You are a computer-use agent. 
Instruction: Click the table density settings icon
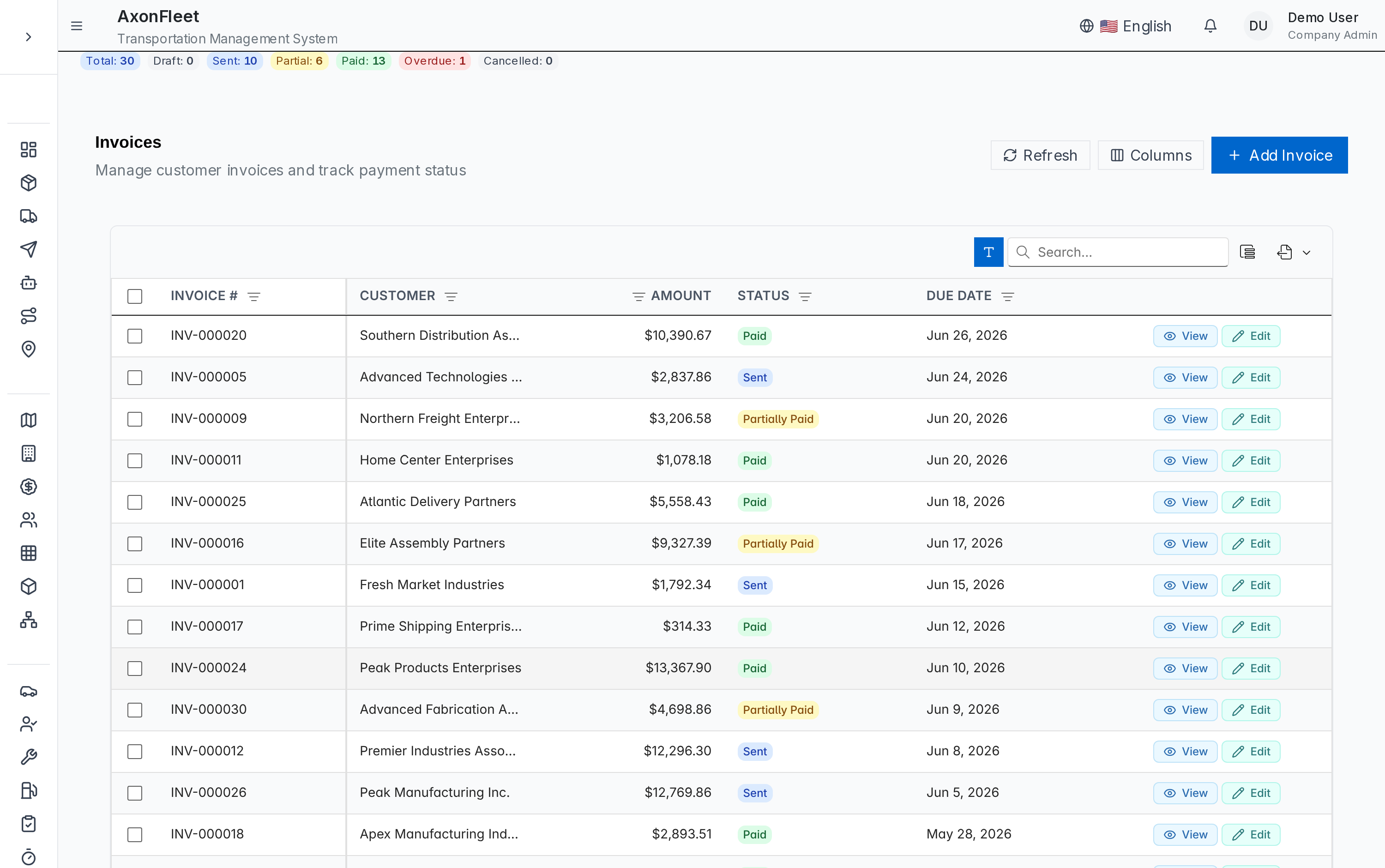point(1246,252)
